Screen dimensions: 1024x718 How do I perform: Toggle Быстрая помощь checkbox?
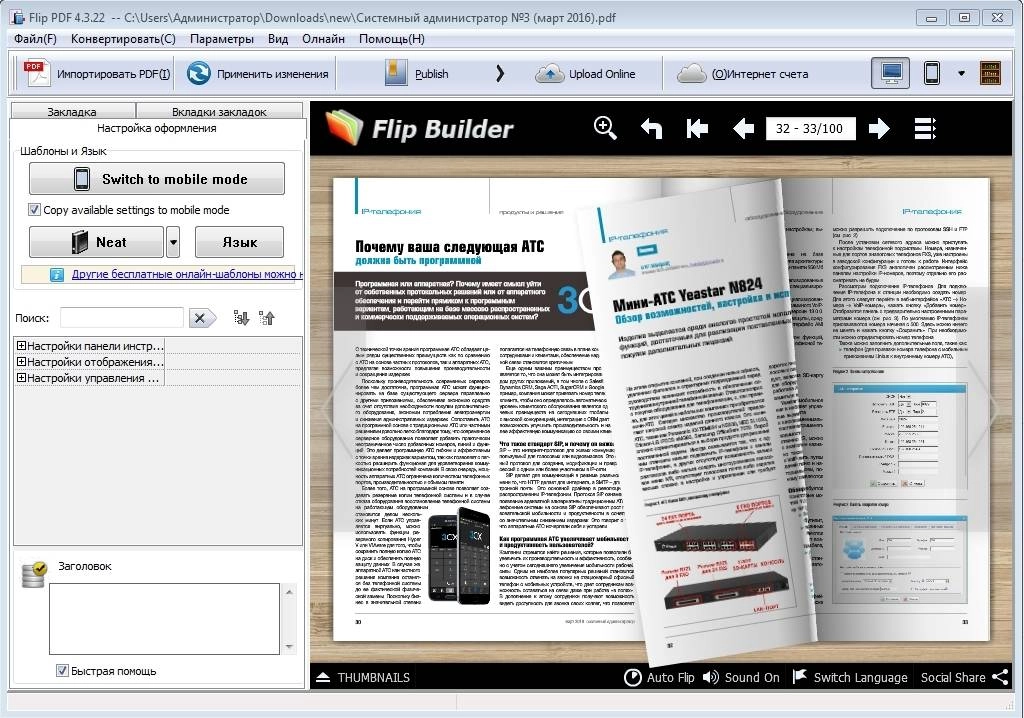[x=62, y=670]
